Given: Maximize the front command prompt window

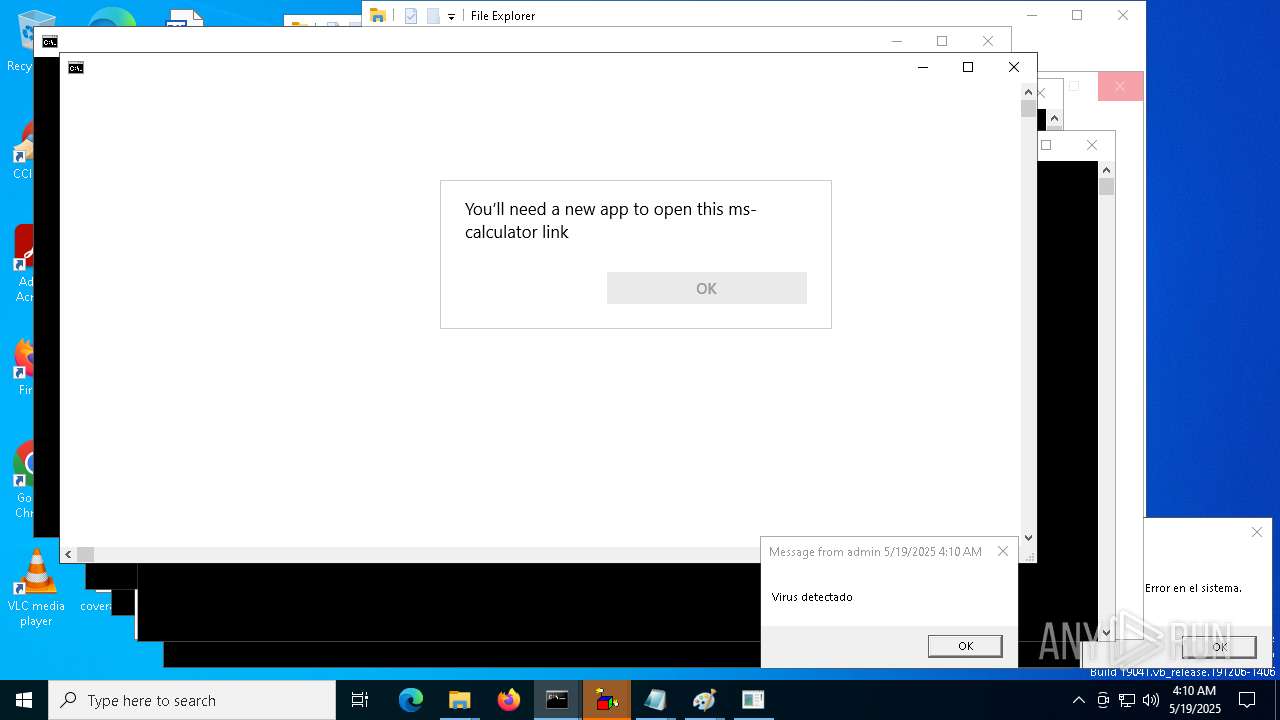Looking at the screenshot, I should [968, 67].
